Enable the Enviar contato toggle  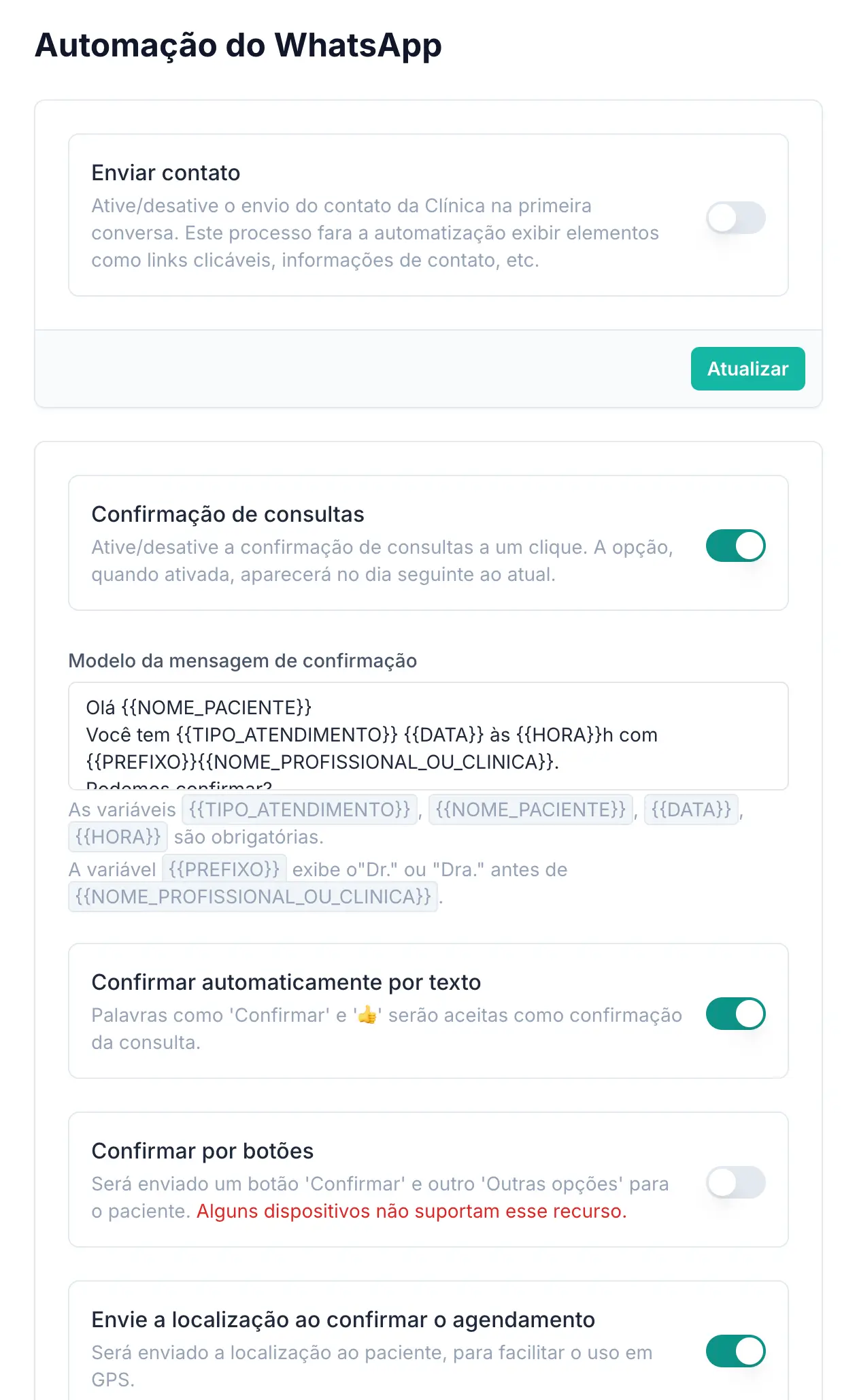pyautogui.click(x=735, y=218)
